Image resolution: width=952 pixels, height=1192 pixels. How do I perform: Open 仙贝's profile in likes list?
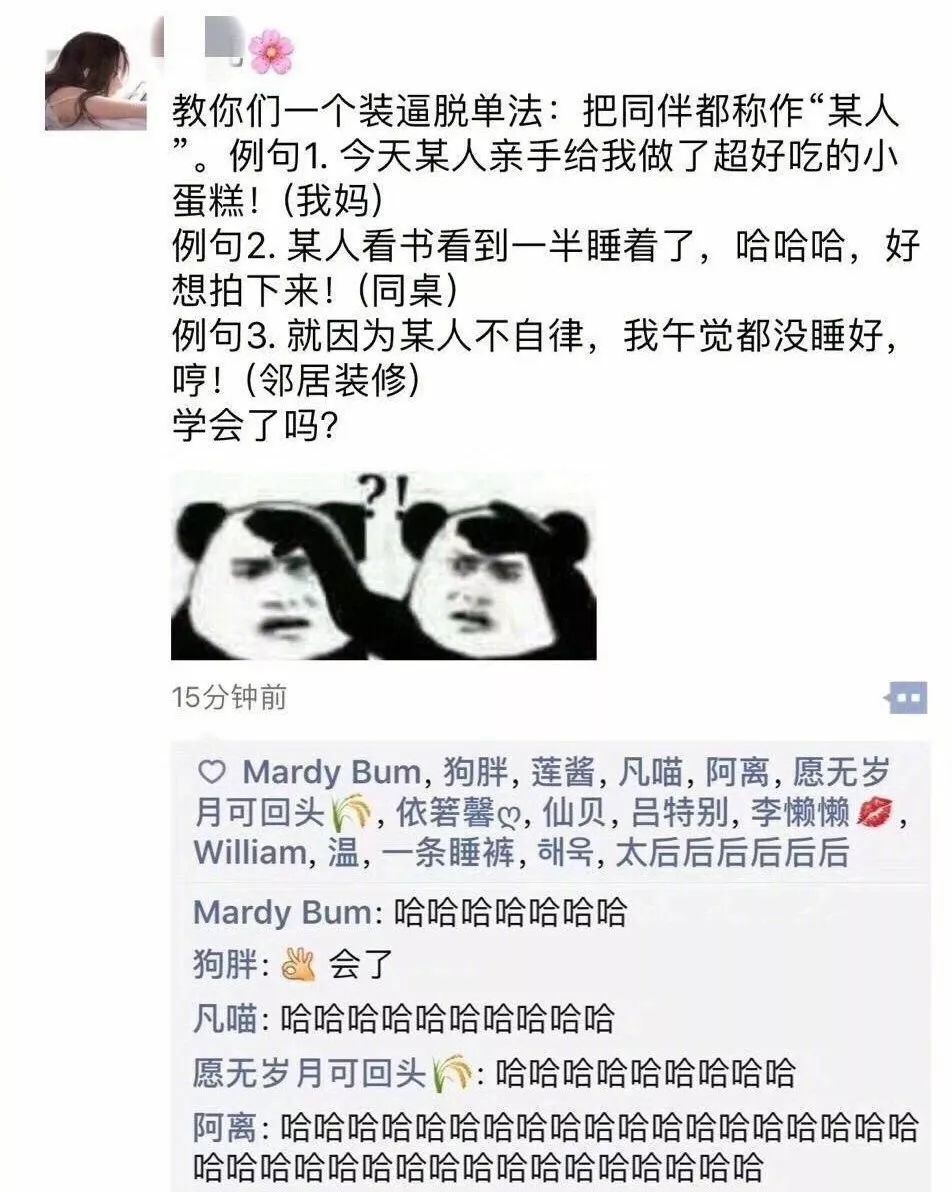575,812
